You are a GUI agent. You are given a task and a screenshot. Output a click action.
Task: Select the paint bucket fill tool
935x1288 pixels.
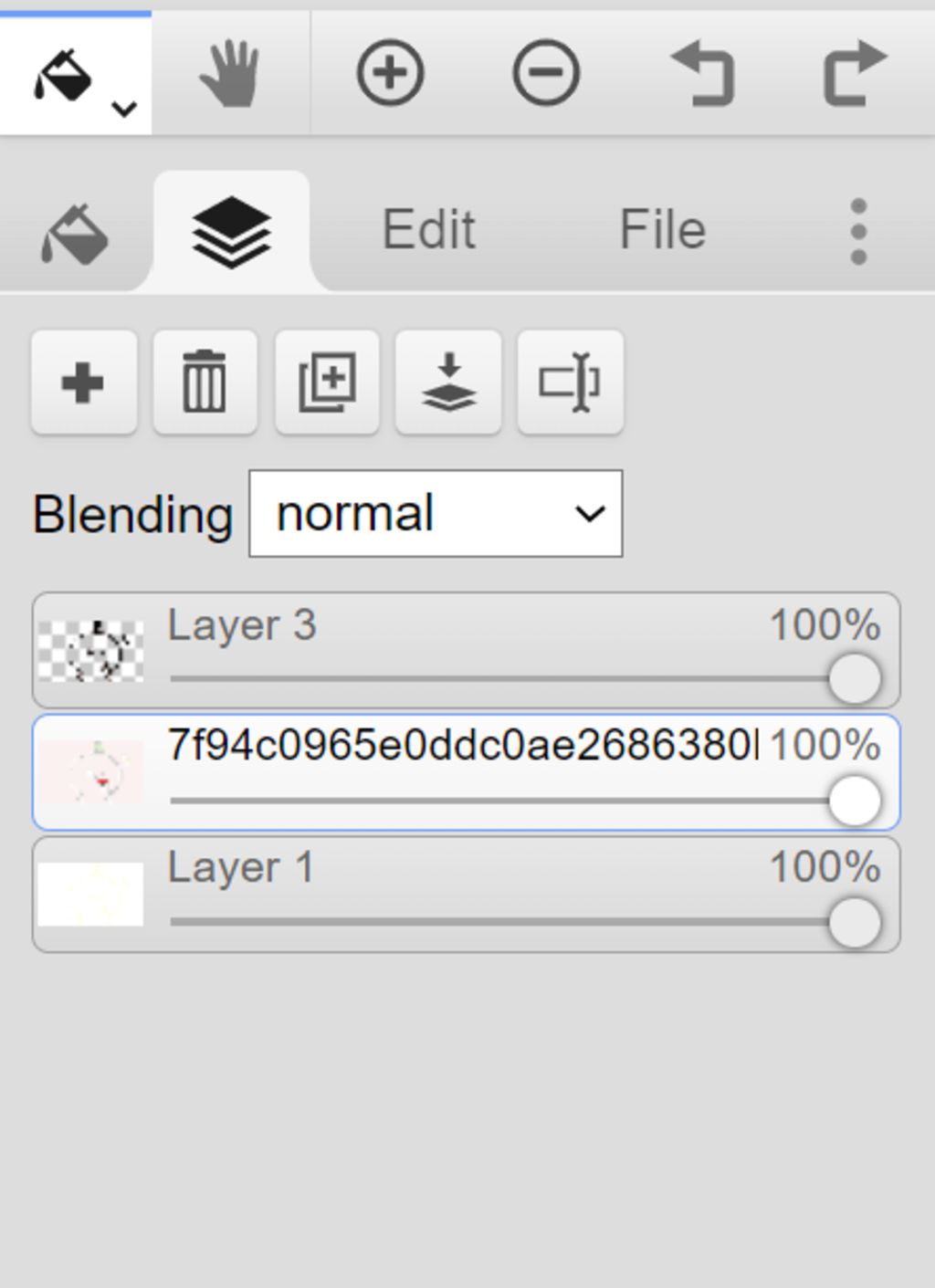click(x=64, y=75)
